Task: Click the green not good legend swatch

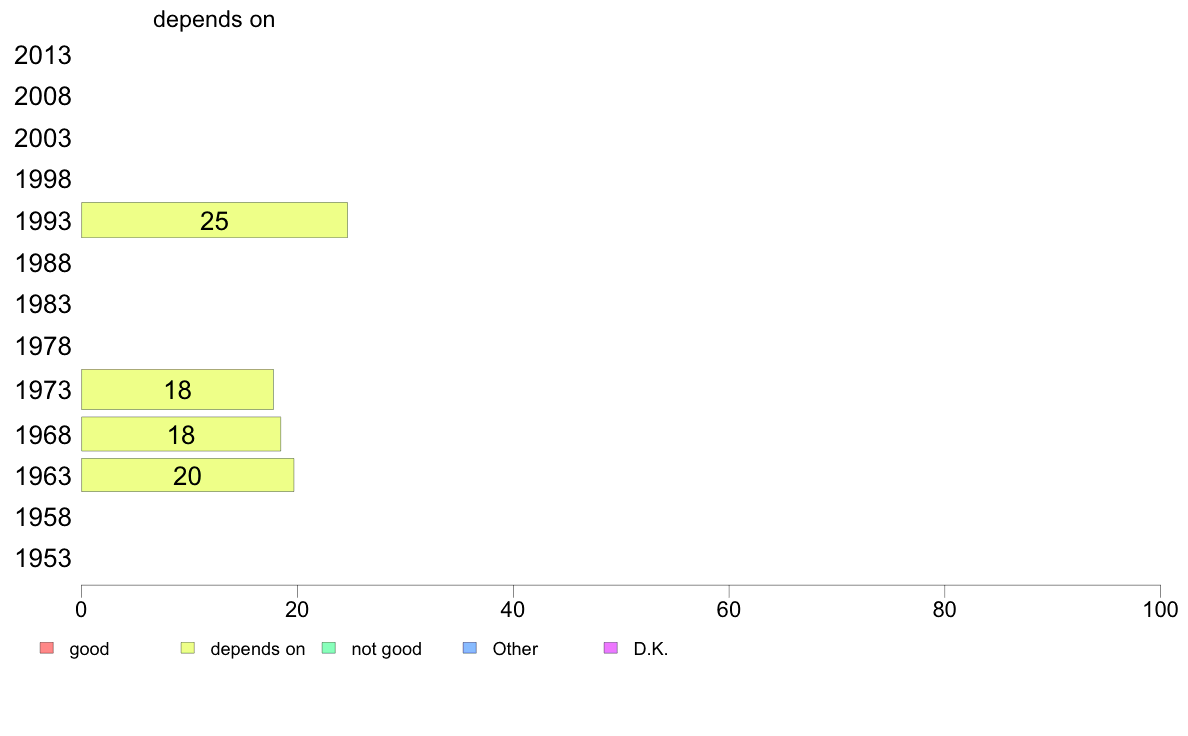Action: (x=329, y=648)
